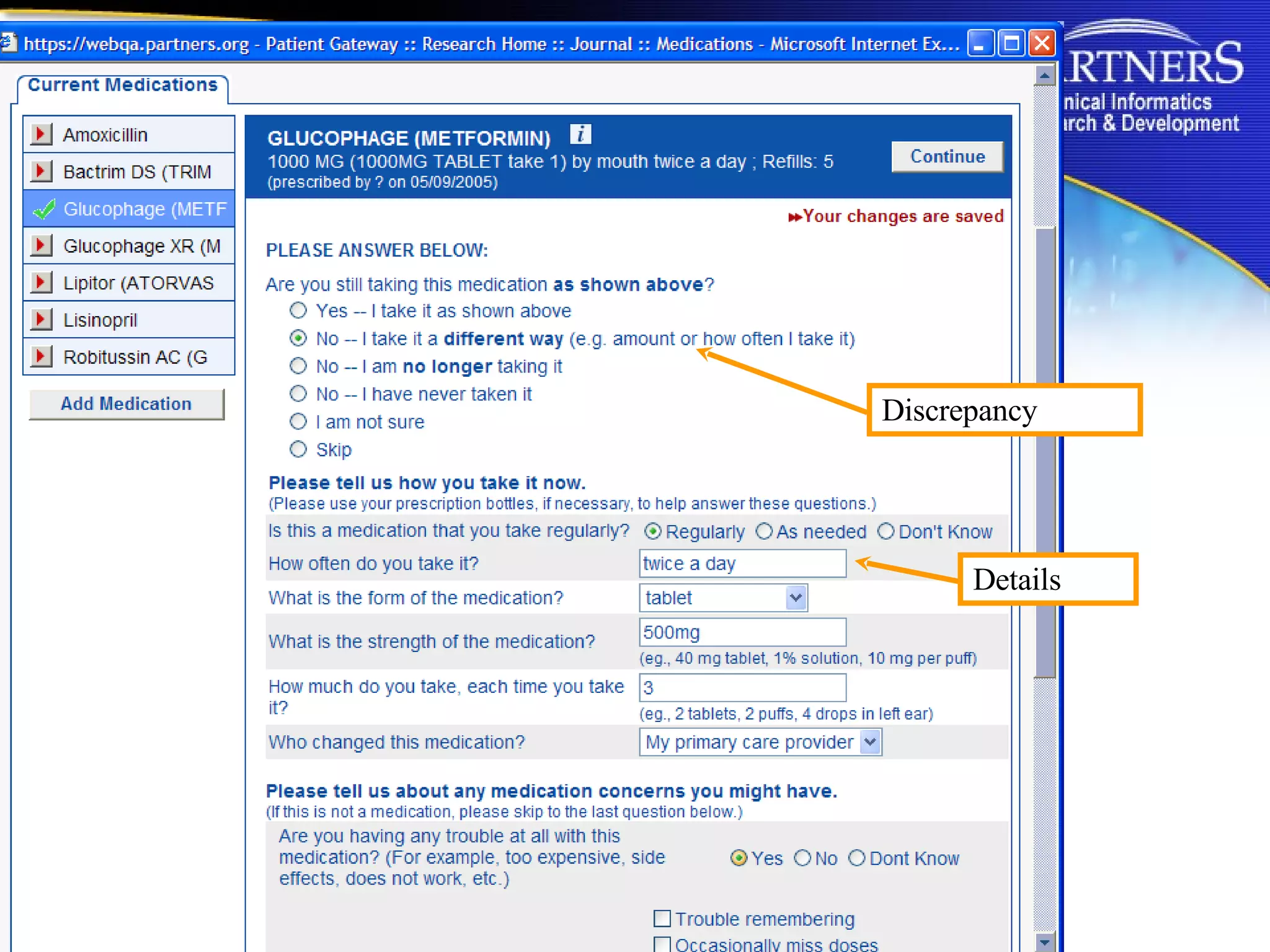Click the Add Medication button
This screenshot has height=952, width=1270.
[x=127, y=404]
